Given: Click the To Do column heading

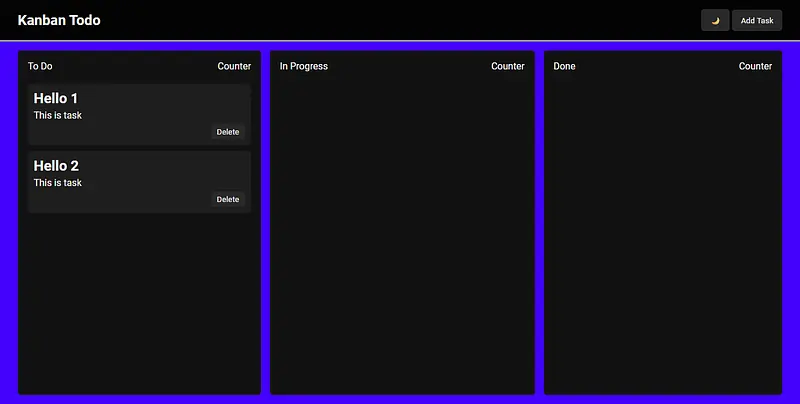Looking at the screenshot, I should pyautogui.click(x=40, y=66).
